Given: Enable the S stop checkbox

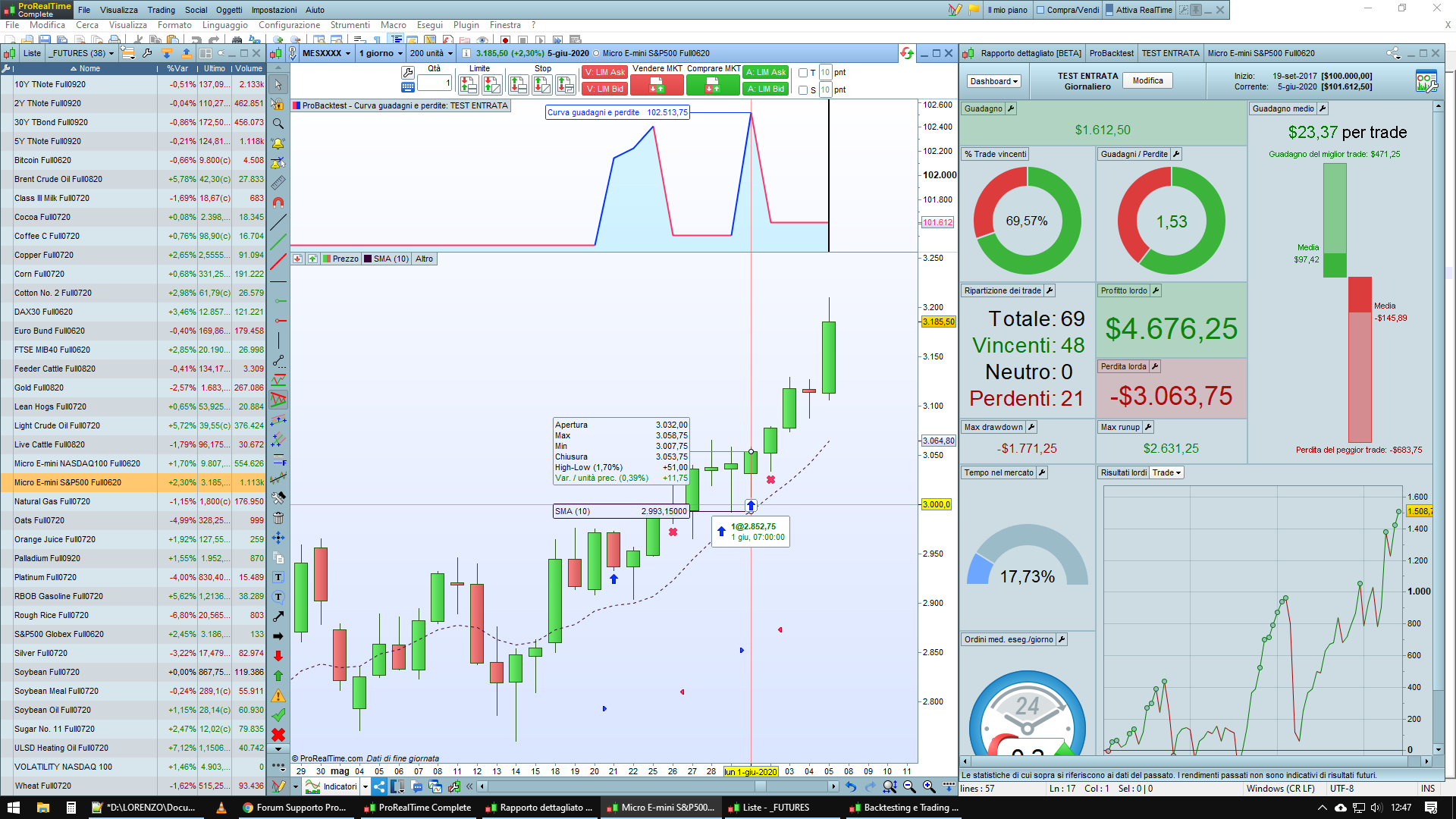Looking at the screenshot, I should pos(803,90).
